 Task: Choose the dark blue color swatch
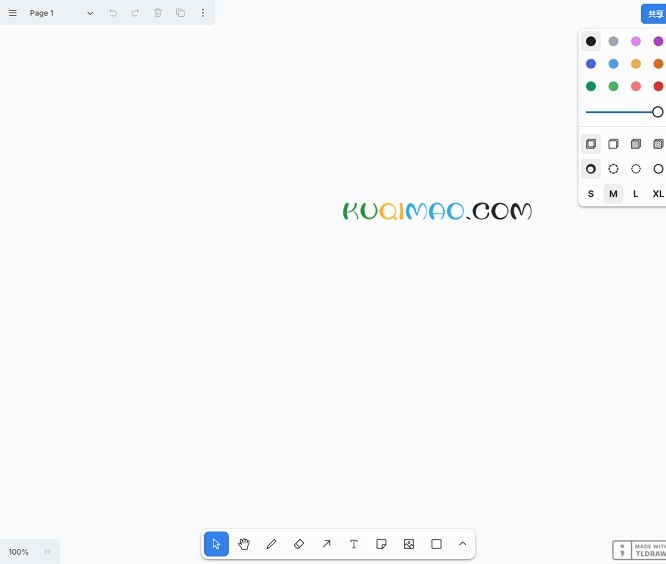point(590,64)
